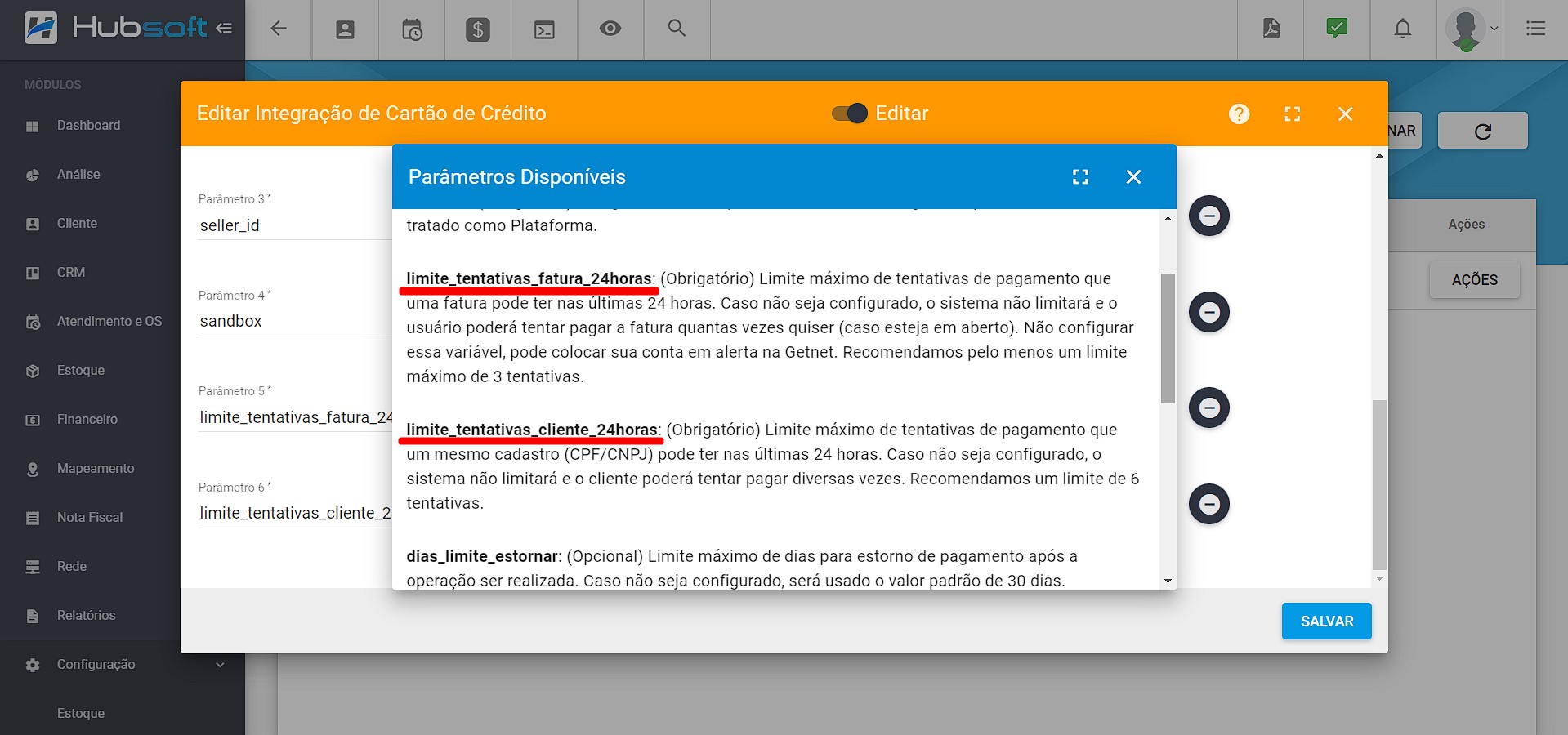
Task: Click the Parâmetros Disponíveis title
Action: point(516,176)
